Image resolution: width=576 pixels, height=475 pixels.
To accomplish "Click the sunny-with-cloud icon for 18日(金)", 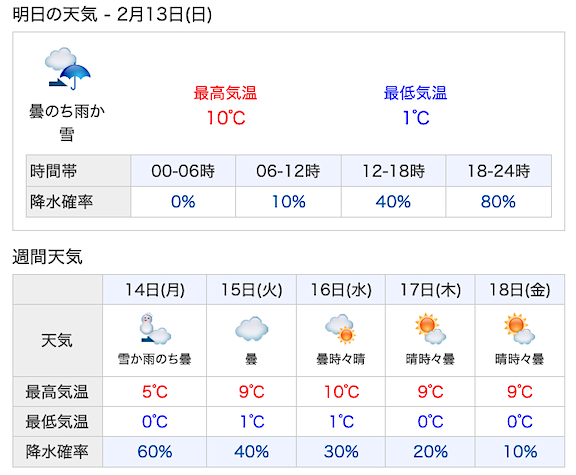I will pyautogui.click(x=519, y=329).
